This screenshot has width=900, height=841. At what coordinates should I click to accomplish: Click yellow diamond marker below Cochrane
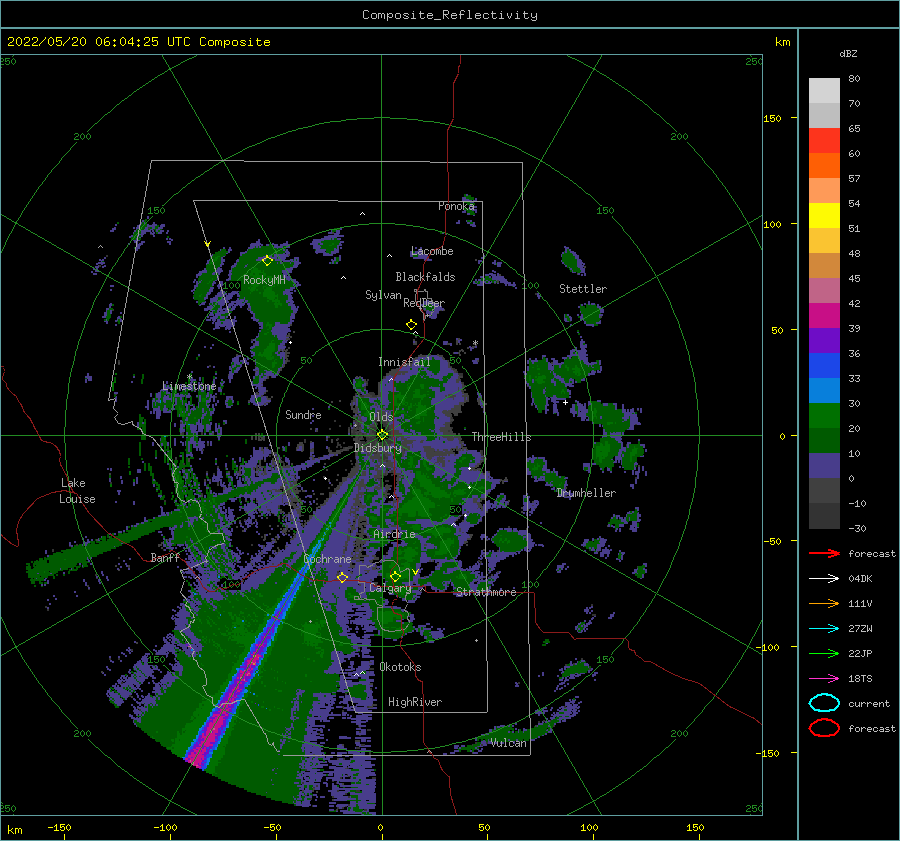click(343, 577)
